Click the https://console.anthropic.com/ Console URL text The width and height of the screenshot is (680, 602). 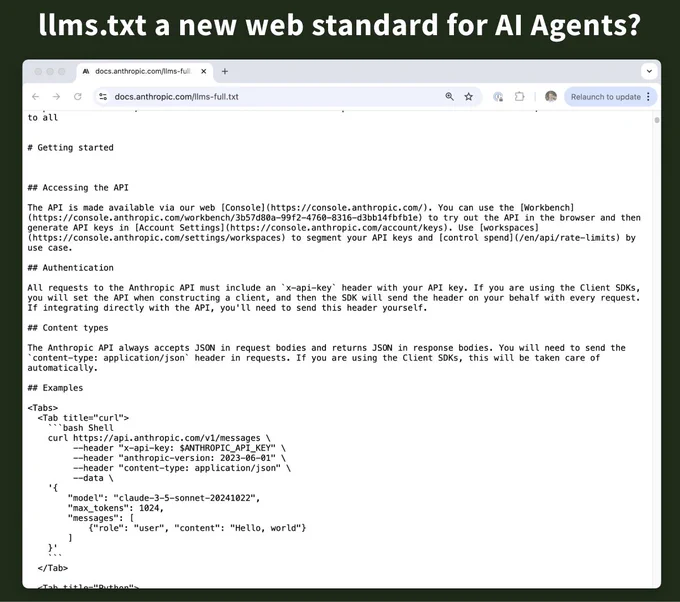click(x=346, y=208)
